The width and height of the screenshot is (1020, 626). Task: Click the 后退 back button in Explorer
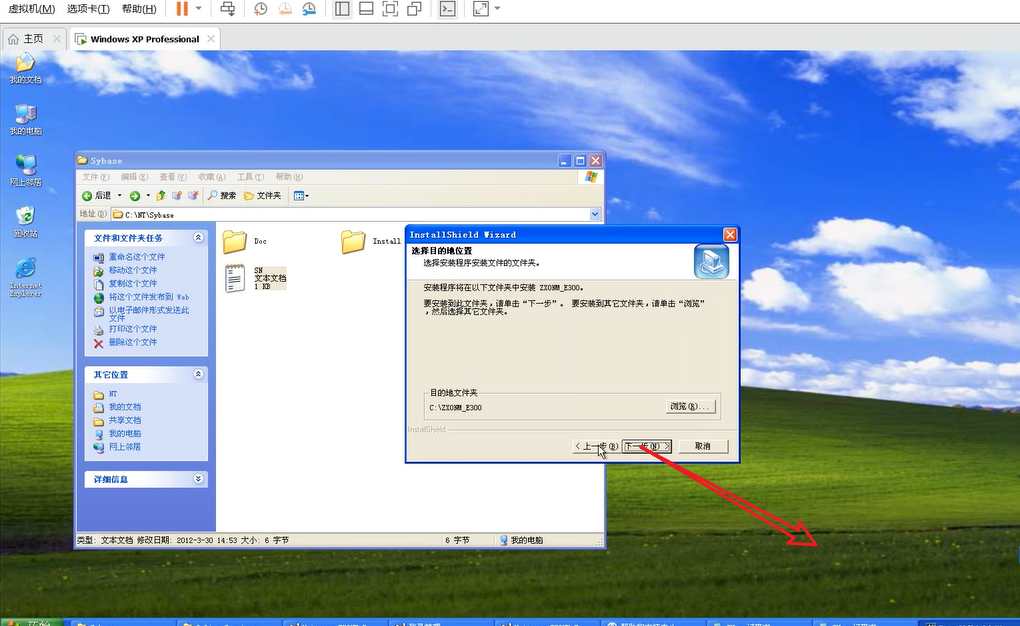[x=97, y=196]
